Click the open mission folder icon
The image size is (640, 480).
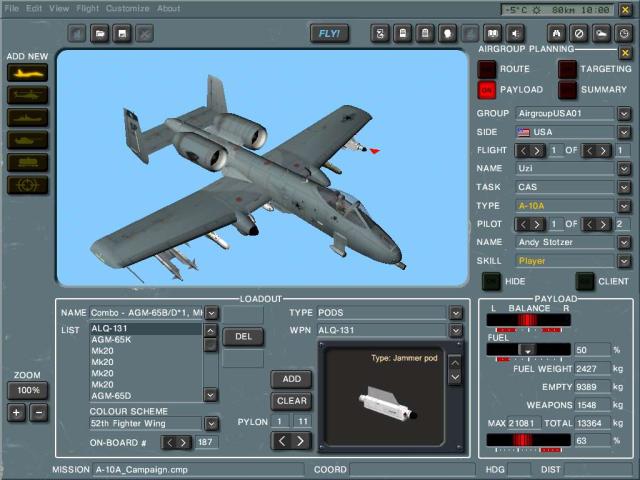coord(100,34)
